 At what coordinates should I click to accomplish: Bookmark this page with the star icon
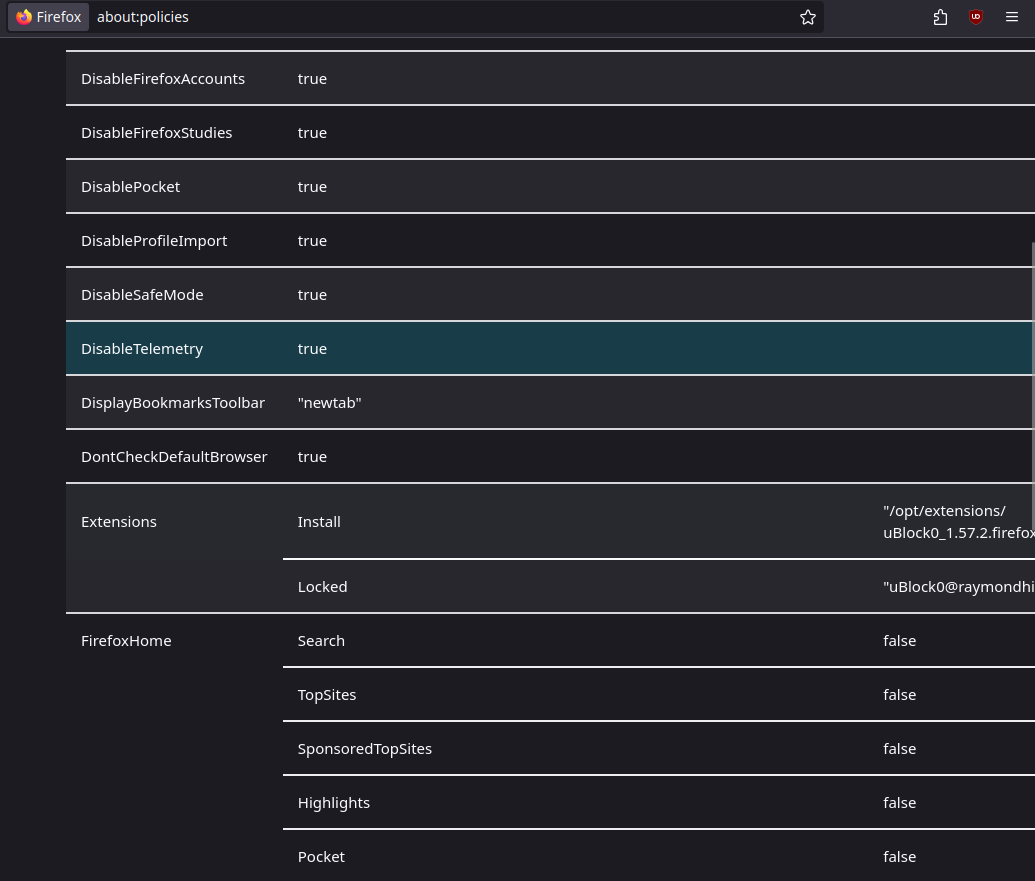pos(807,17)
